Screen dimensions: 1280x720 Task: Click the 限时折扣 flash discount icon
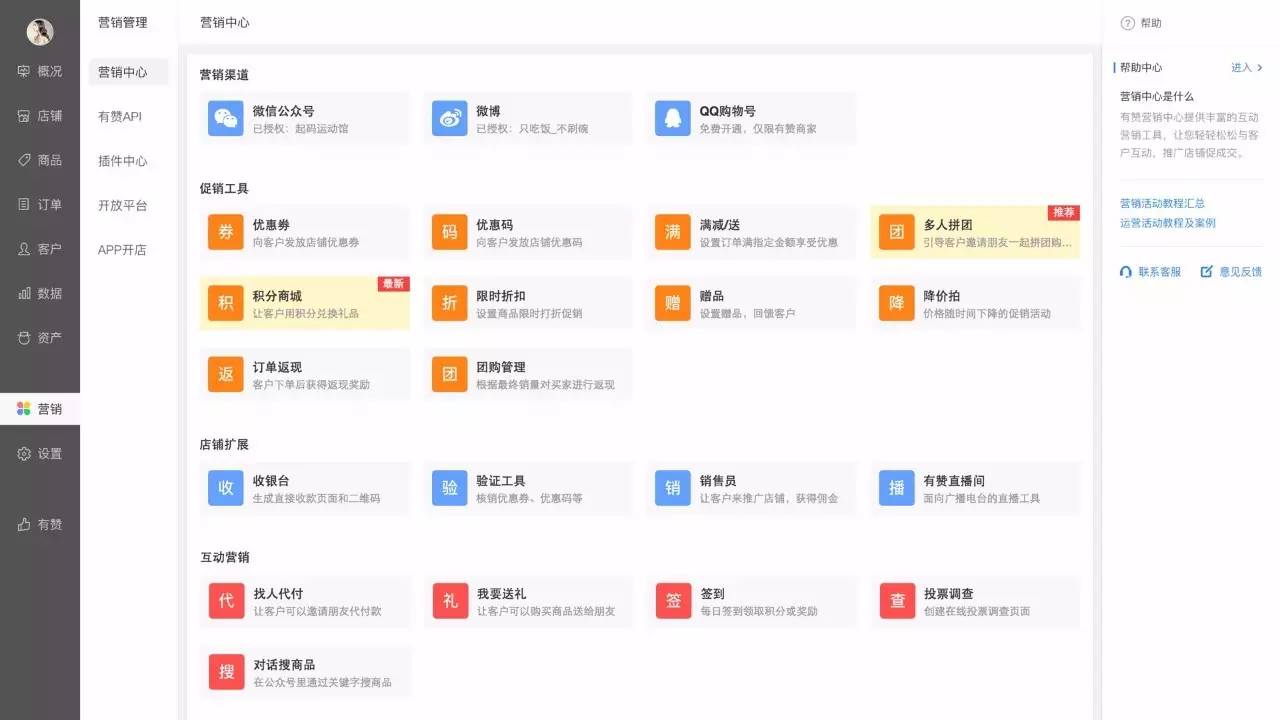point(449,303)
